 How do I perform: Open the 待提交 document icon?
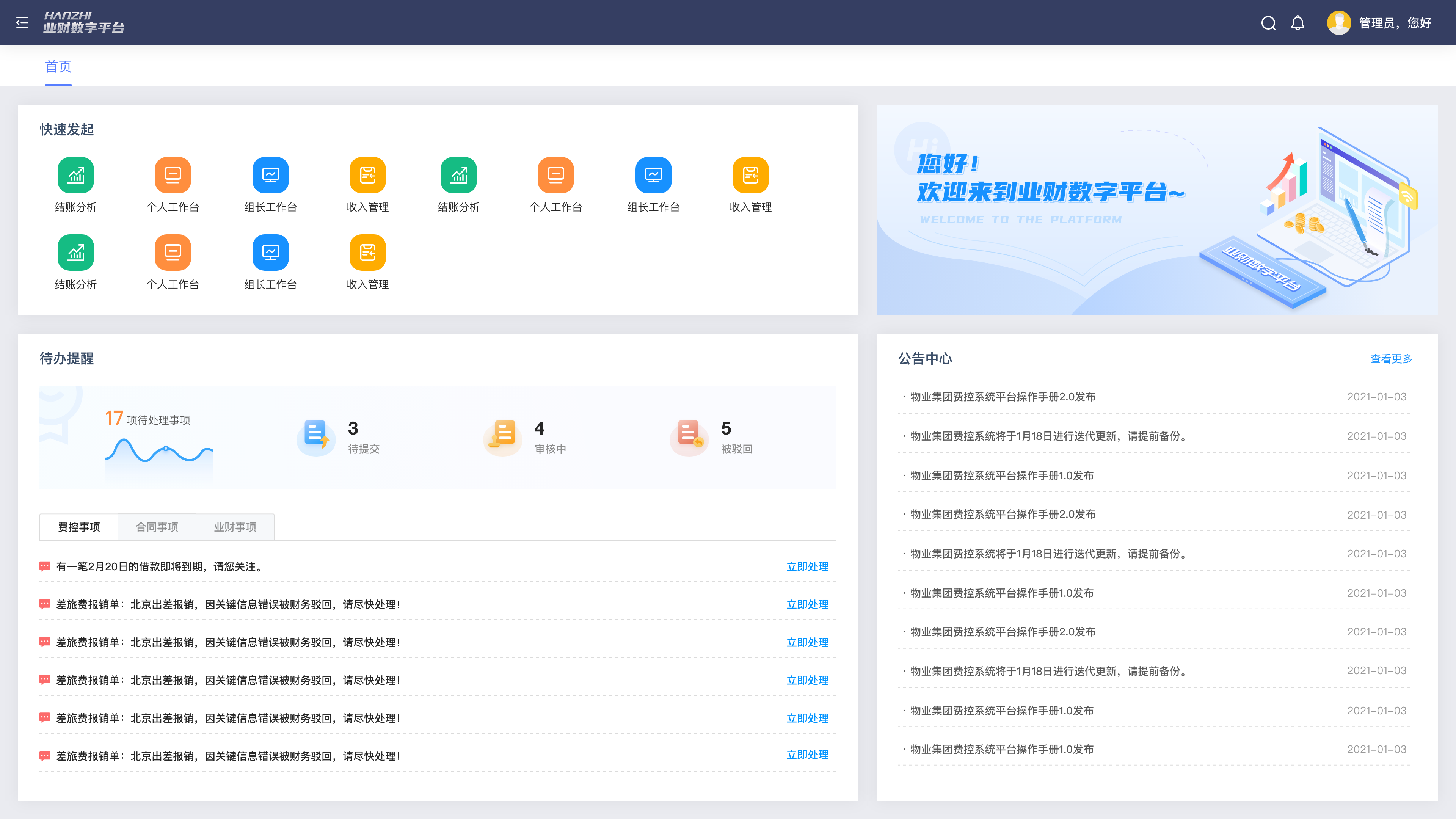316,435
